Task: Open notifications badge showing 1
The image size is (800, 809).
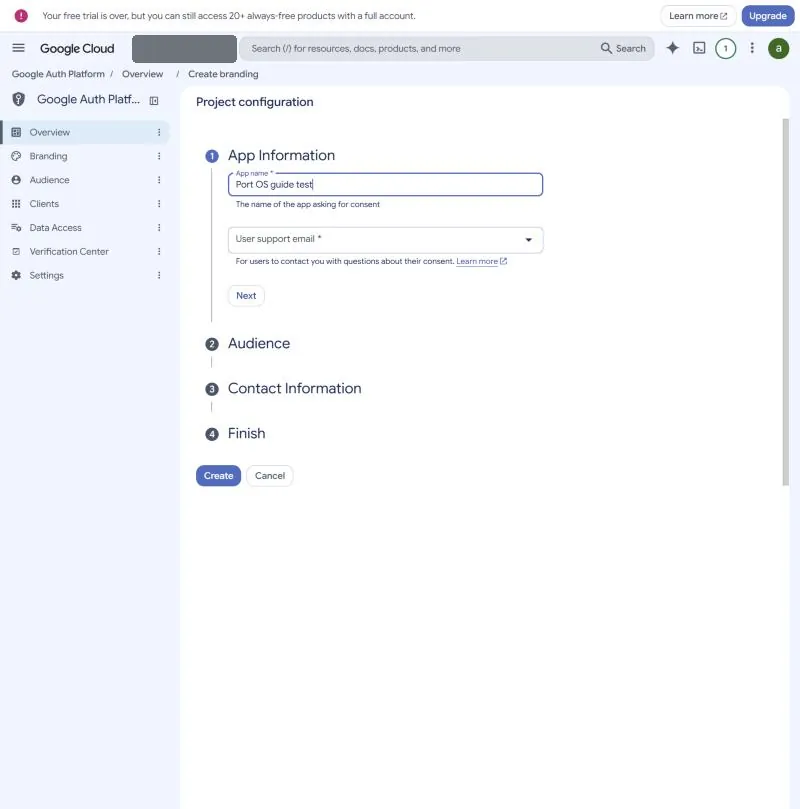Action: coord(725,48)
